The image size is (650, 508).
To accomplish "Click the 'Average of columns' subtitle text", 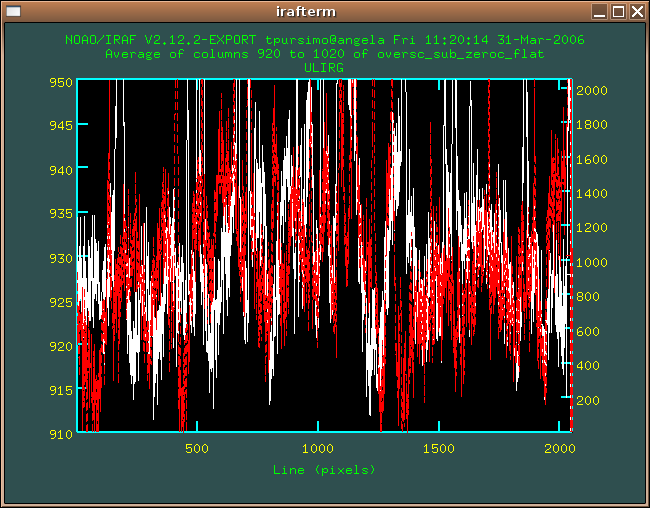I will (x=324, y=54).
